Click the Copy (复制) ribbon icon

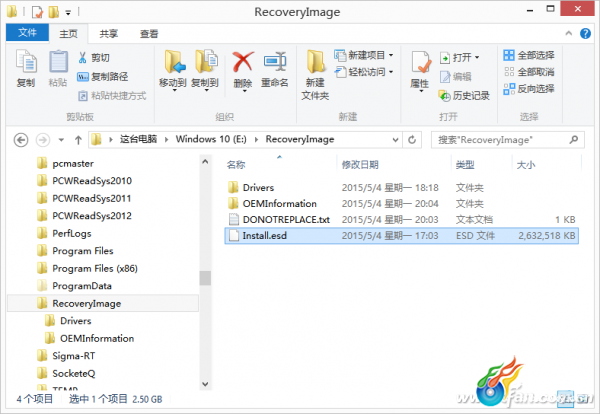click(x=26, y=62)
